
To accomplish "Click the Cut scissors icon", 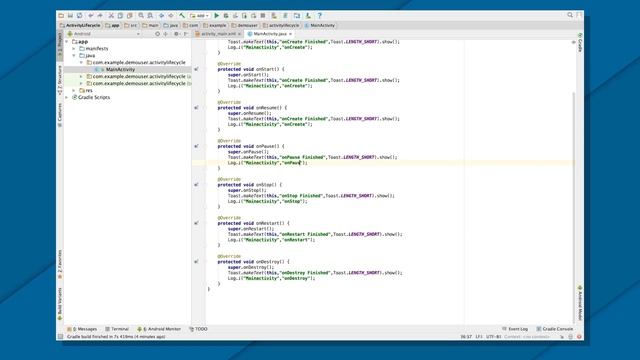I will [111, 16].
